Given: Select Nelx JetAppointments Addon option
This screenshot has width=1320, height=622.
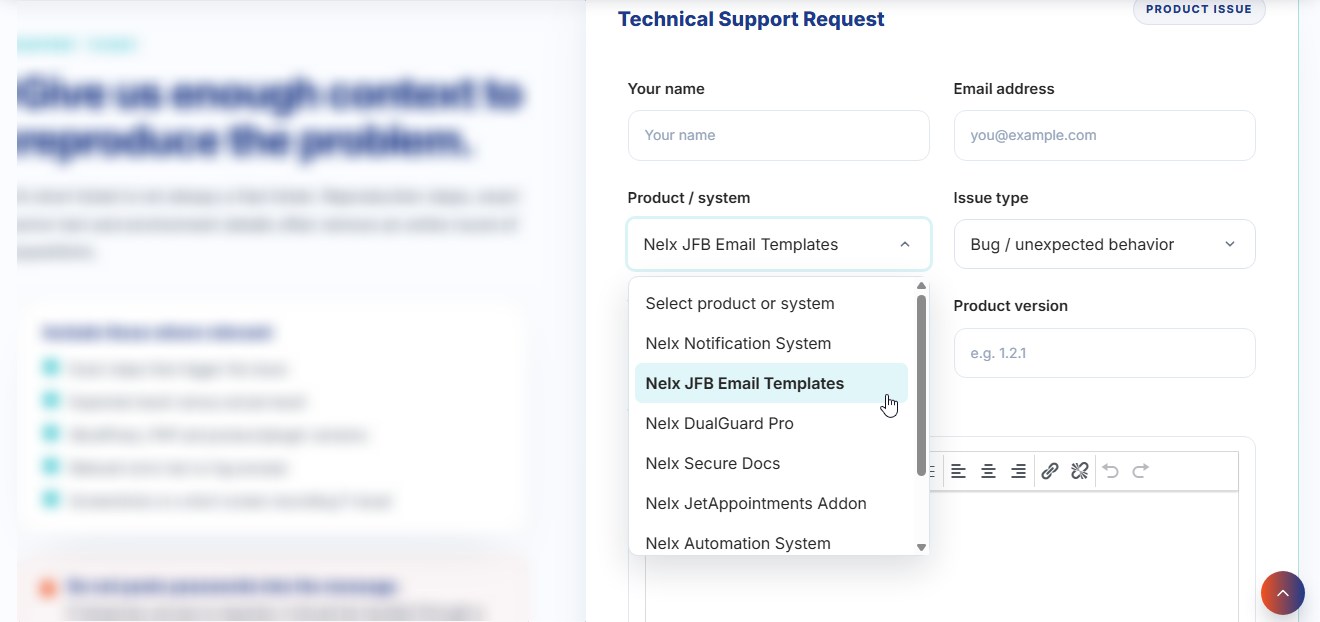Looking at the screenshot, I should coord(771,503).
